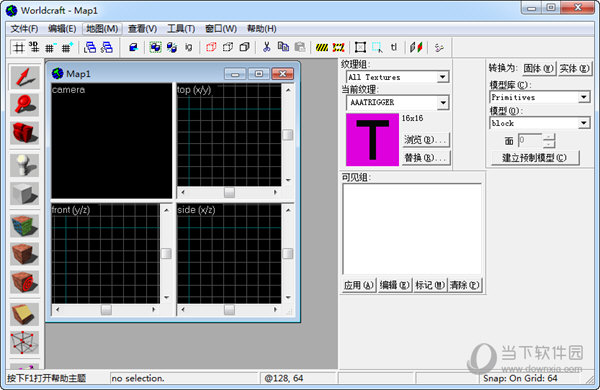Click inside the 可见组 list box
Image resolution: width=600 pixels, height=390 pixels.
(x=412, y=229)
